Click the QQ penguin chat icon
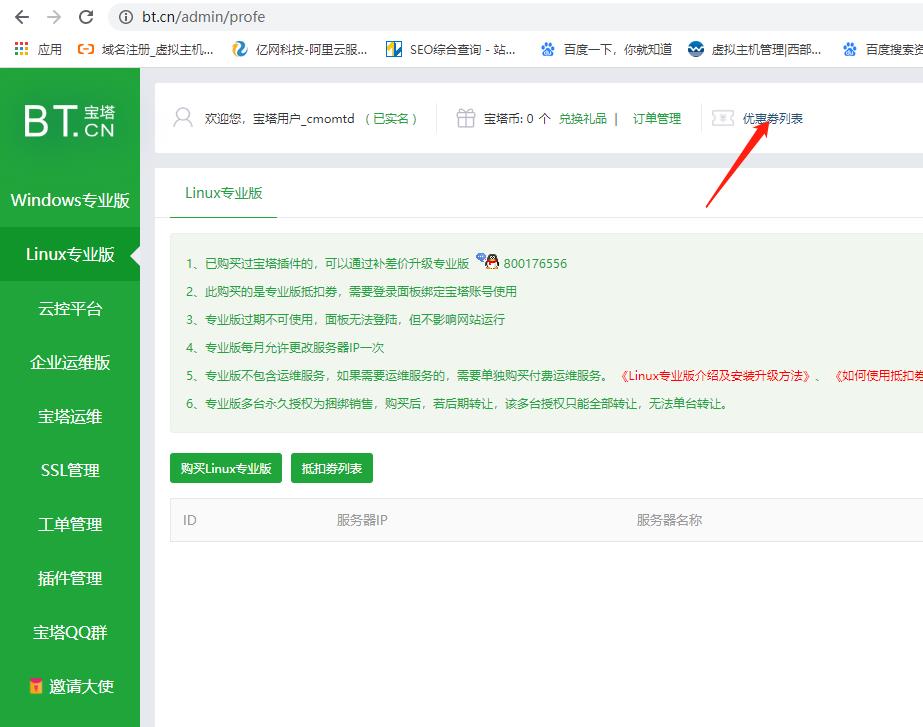Image resolution: width=923 pixels, height=727 pixels. click(x=487, y=261)
